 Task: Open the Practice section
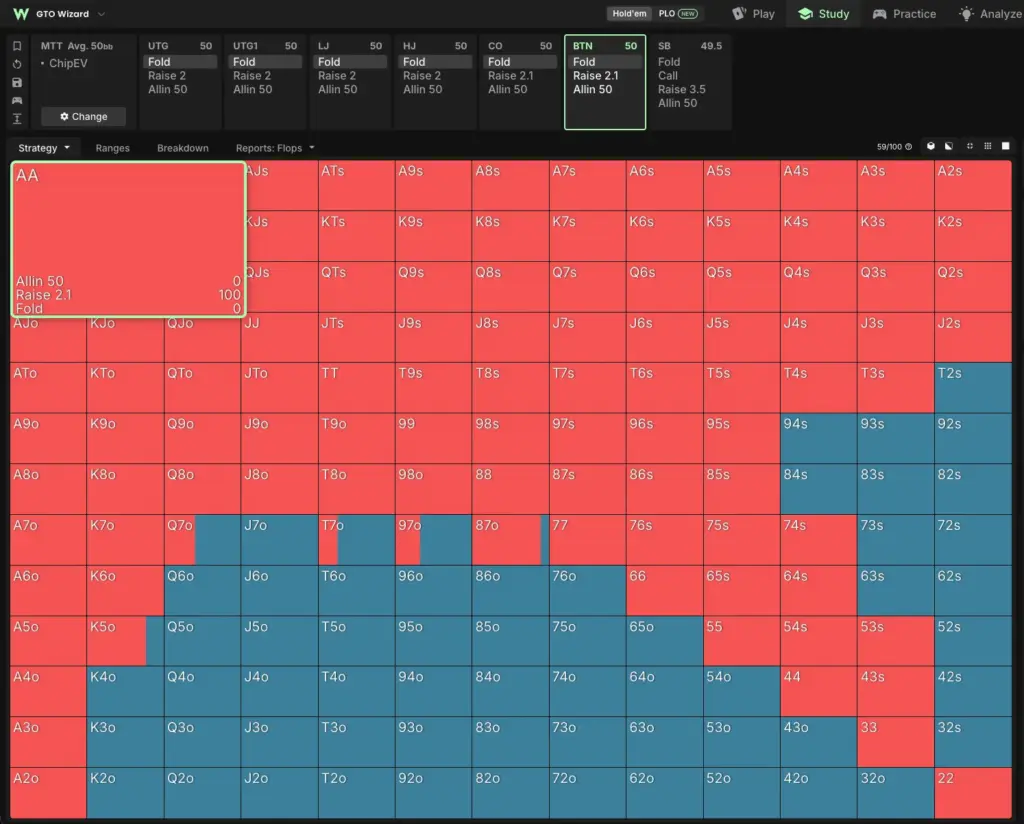click(x=904, y=14)
